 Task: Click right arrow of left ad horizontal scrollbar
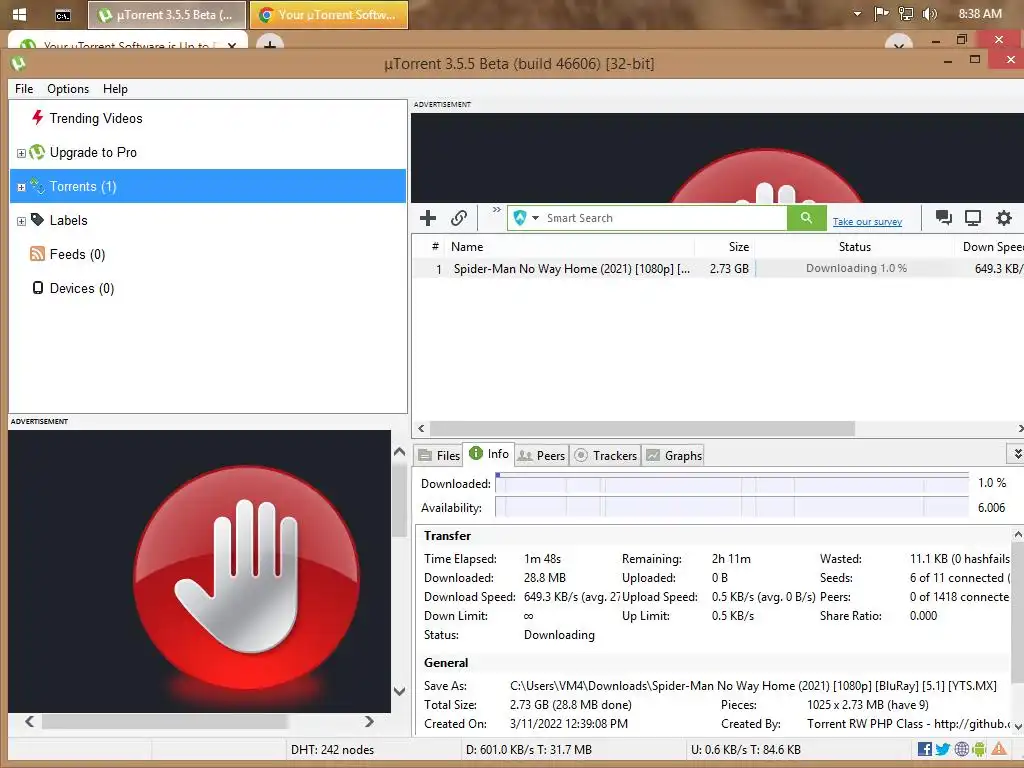click(x=370, y=722)
